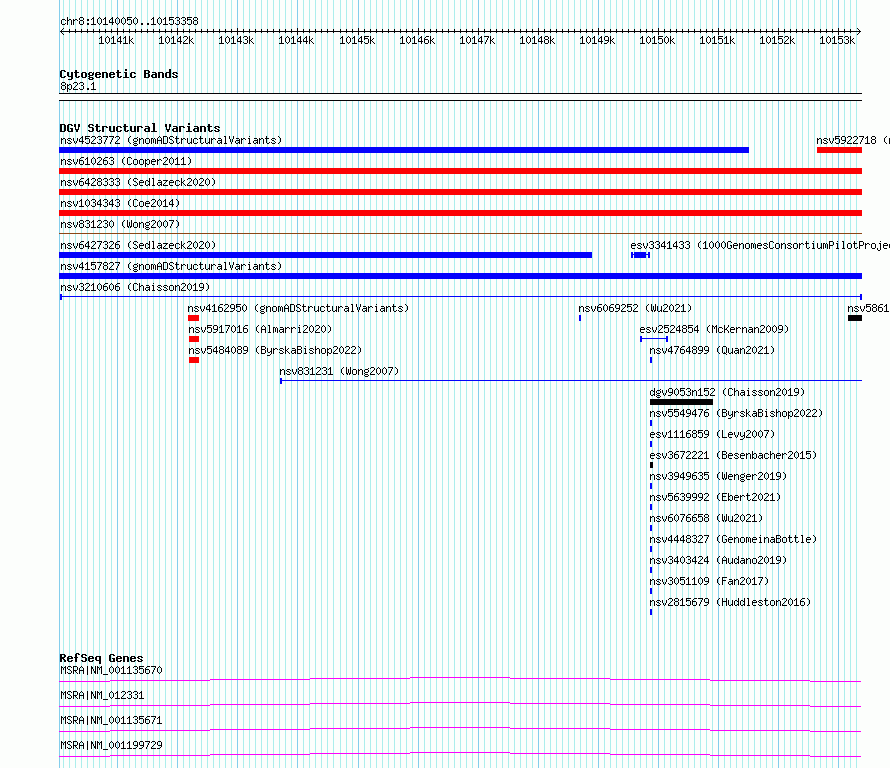Viewport: 890px width, 768px height.
Task: Click chr8:10140050..10153358 coordinates text
Action: pos(129,22)
